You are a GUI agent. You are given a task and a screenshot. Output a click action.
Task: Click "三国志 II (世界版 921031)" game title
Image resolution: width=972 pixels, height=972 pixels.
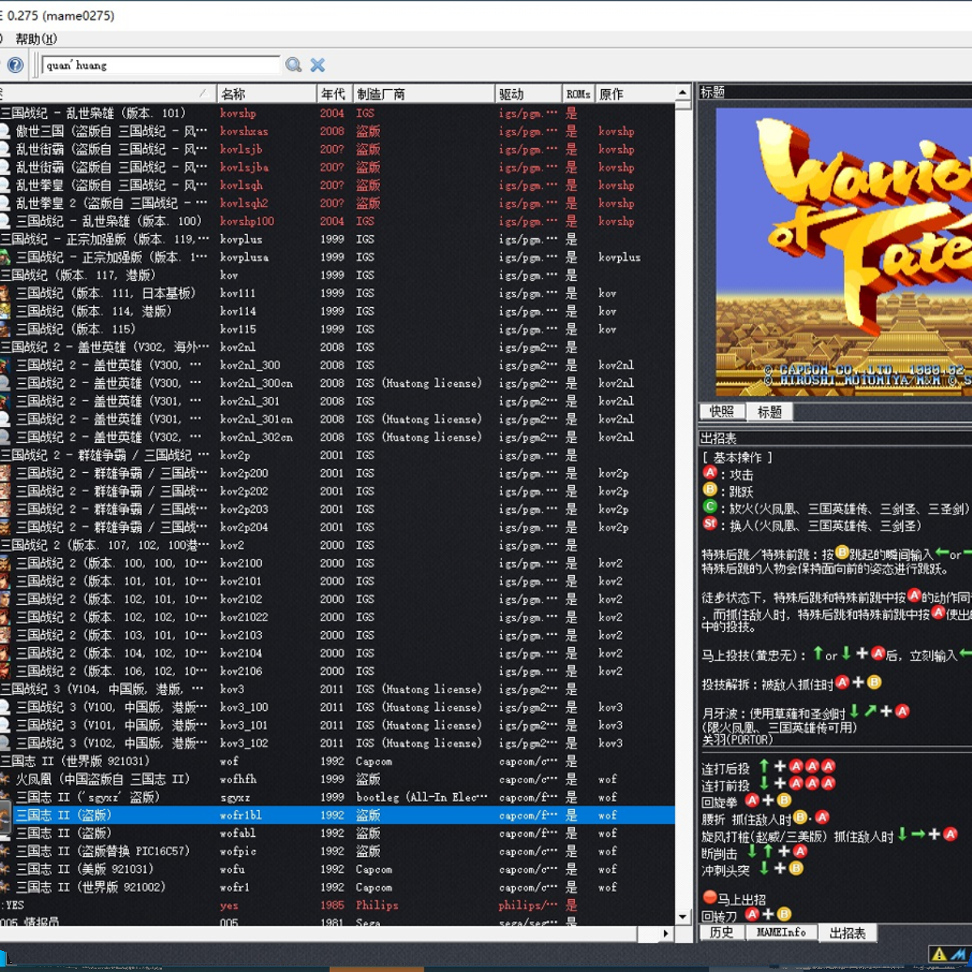75,761
